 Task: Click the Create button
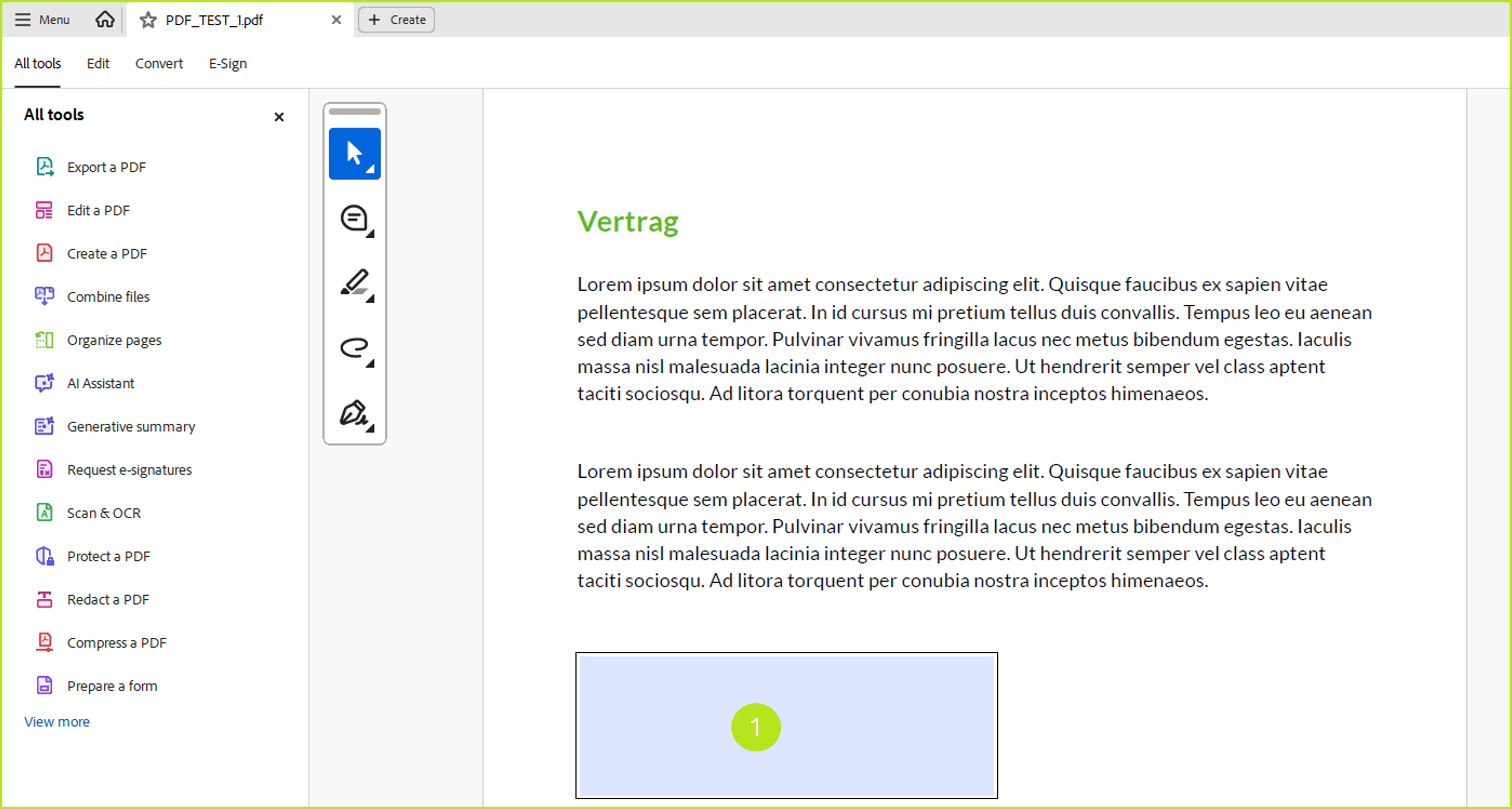coord(396,20)
